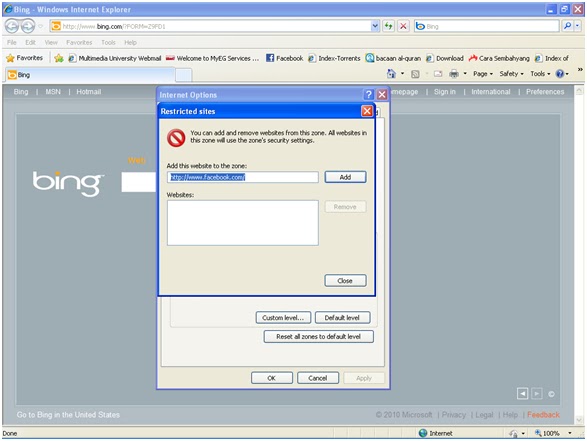Click the RSS feeds icon
The height and width of the screenshot is (441, 587).
pyautogui.click(x=415, y=74)
